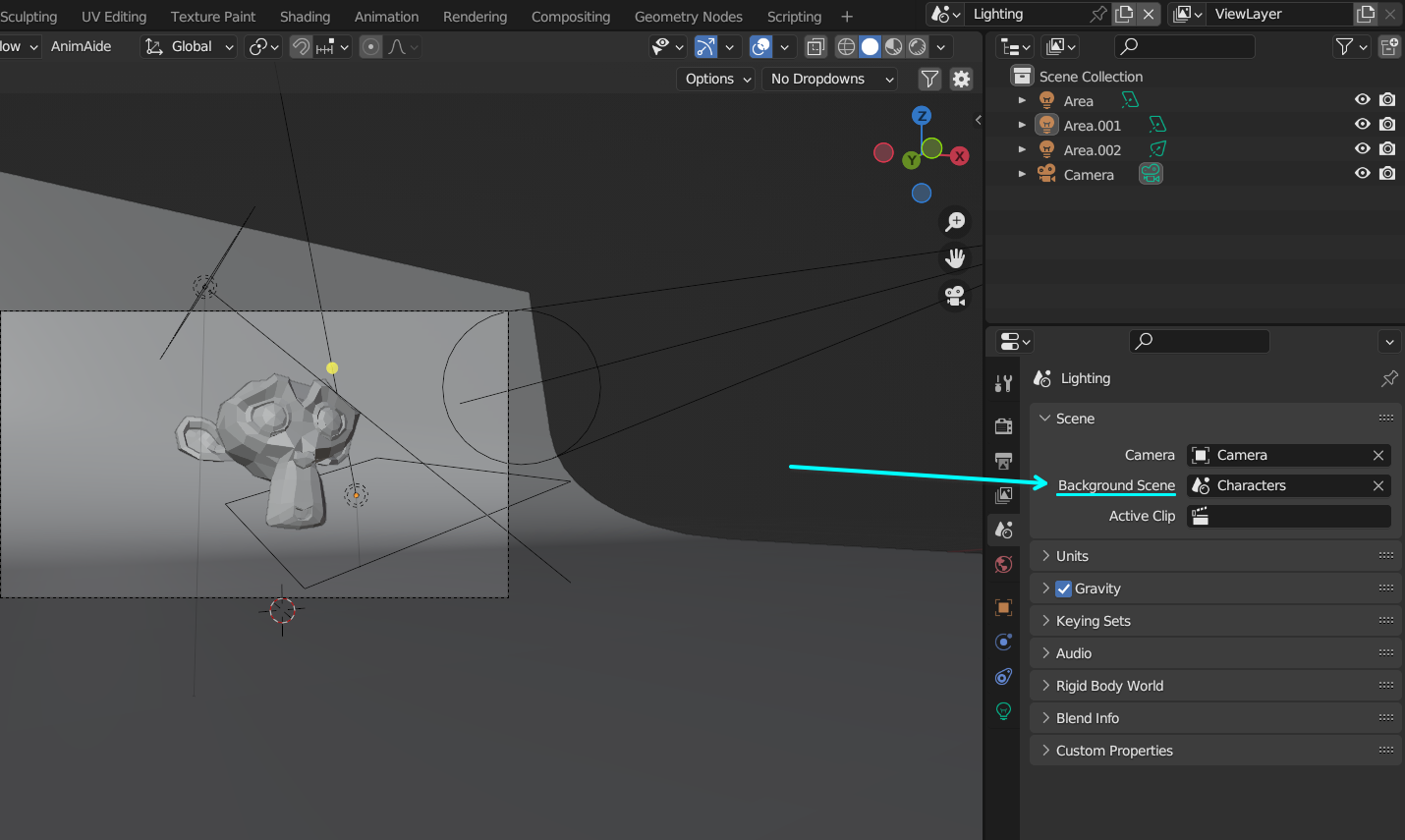Switch to the Geometry Nodes workspace tab
The width and height of the screenshot is (1405, 840).
coord(689,17)
